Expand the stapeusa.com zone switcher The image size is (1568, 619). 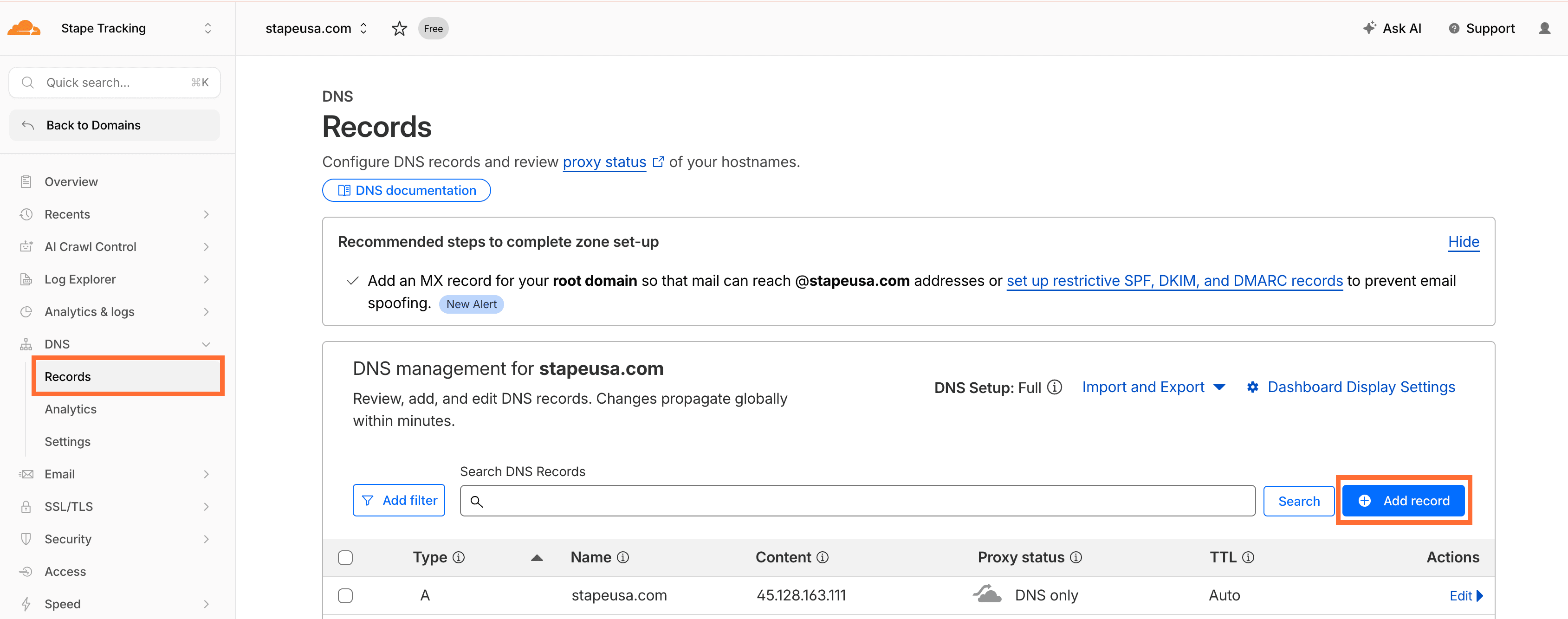click(x=363, y=28)
